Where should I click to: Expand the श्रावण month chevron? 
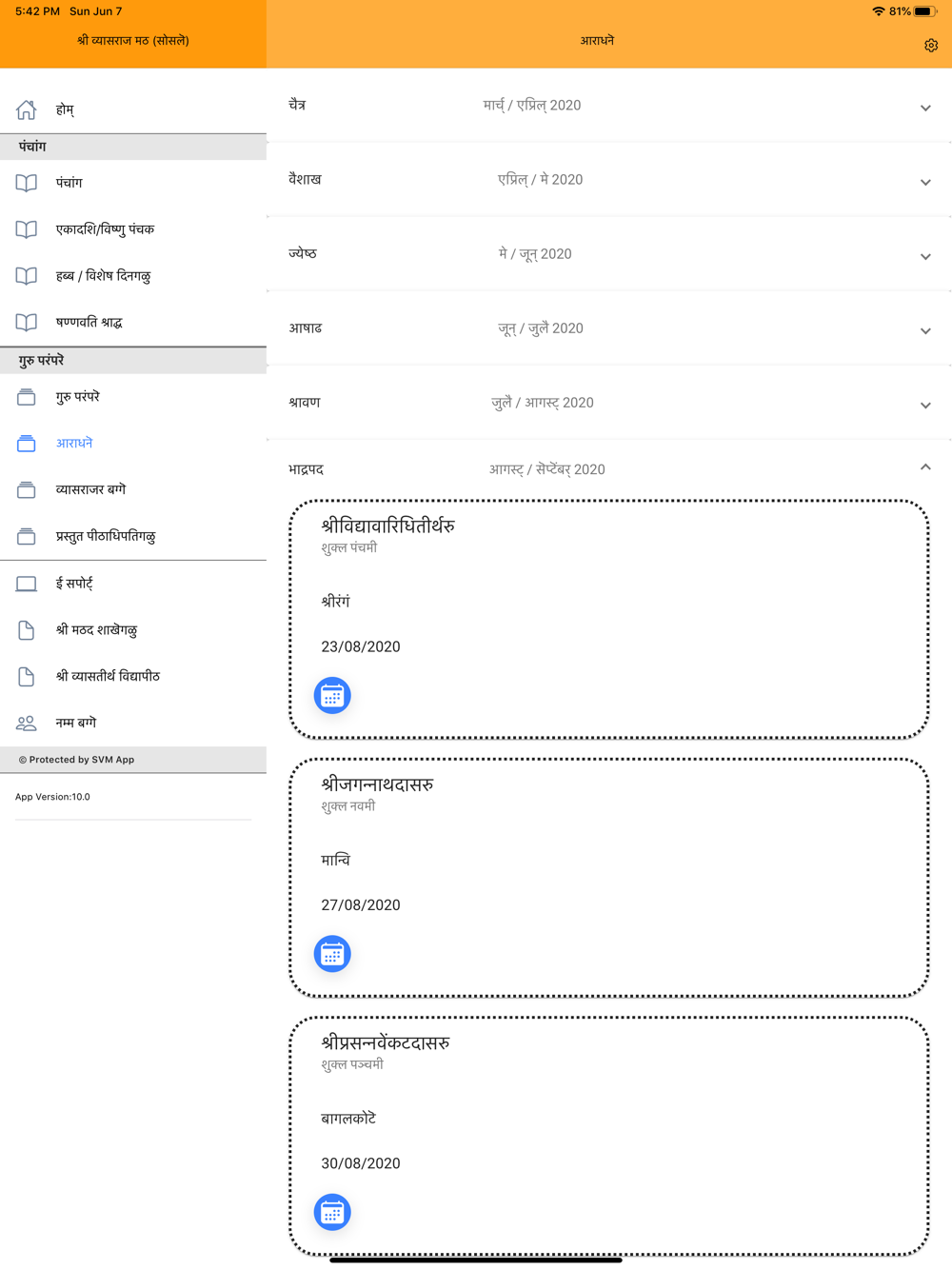click(x=925, y=405)
